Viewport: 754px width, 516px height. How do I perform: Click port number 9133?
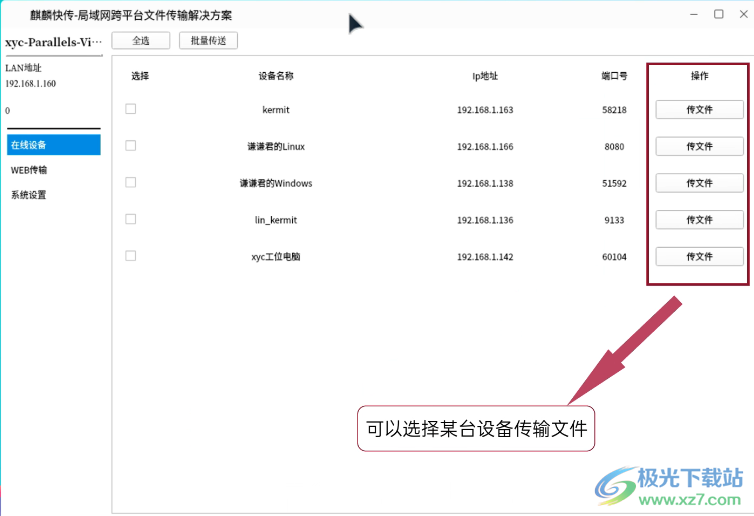[614, 220]
